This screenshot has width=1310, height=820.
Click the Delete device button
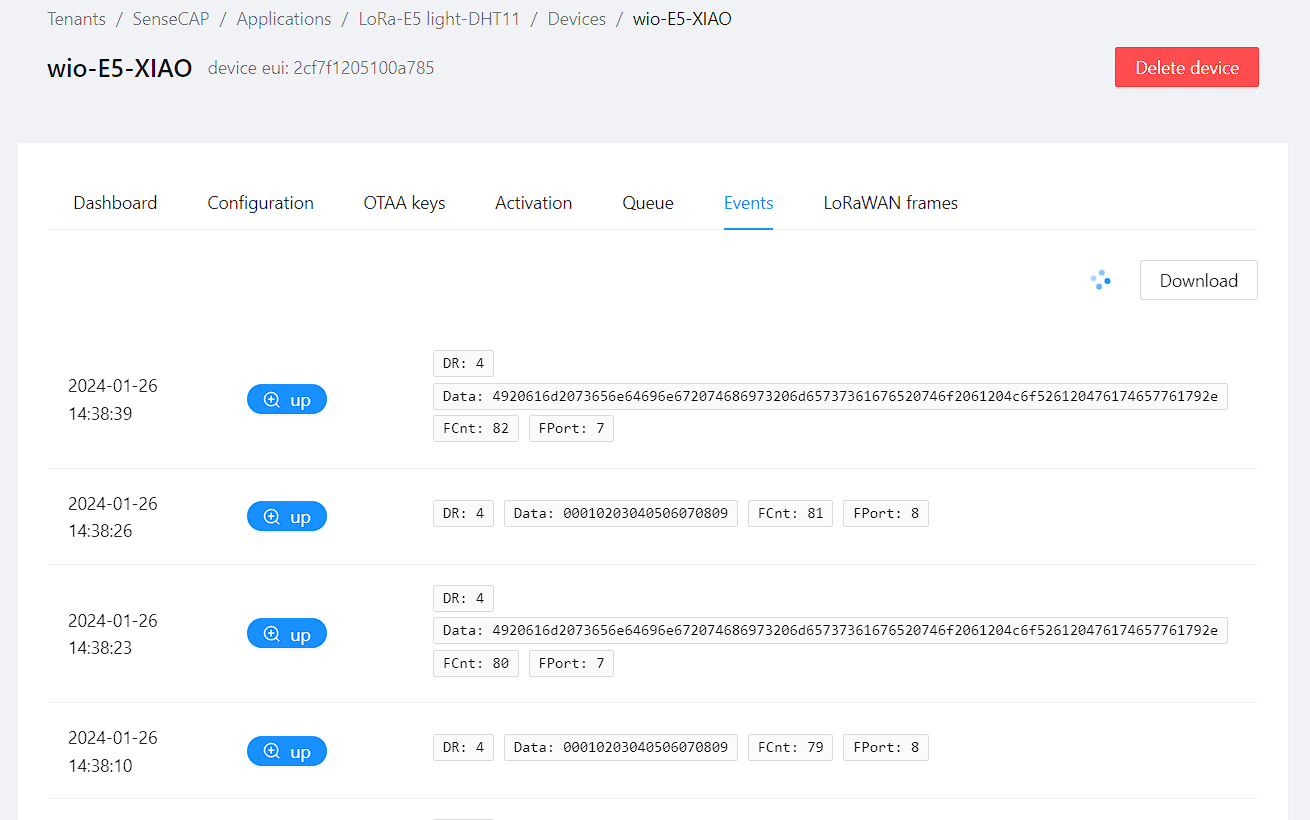1187,67
